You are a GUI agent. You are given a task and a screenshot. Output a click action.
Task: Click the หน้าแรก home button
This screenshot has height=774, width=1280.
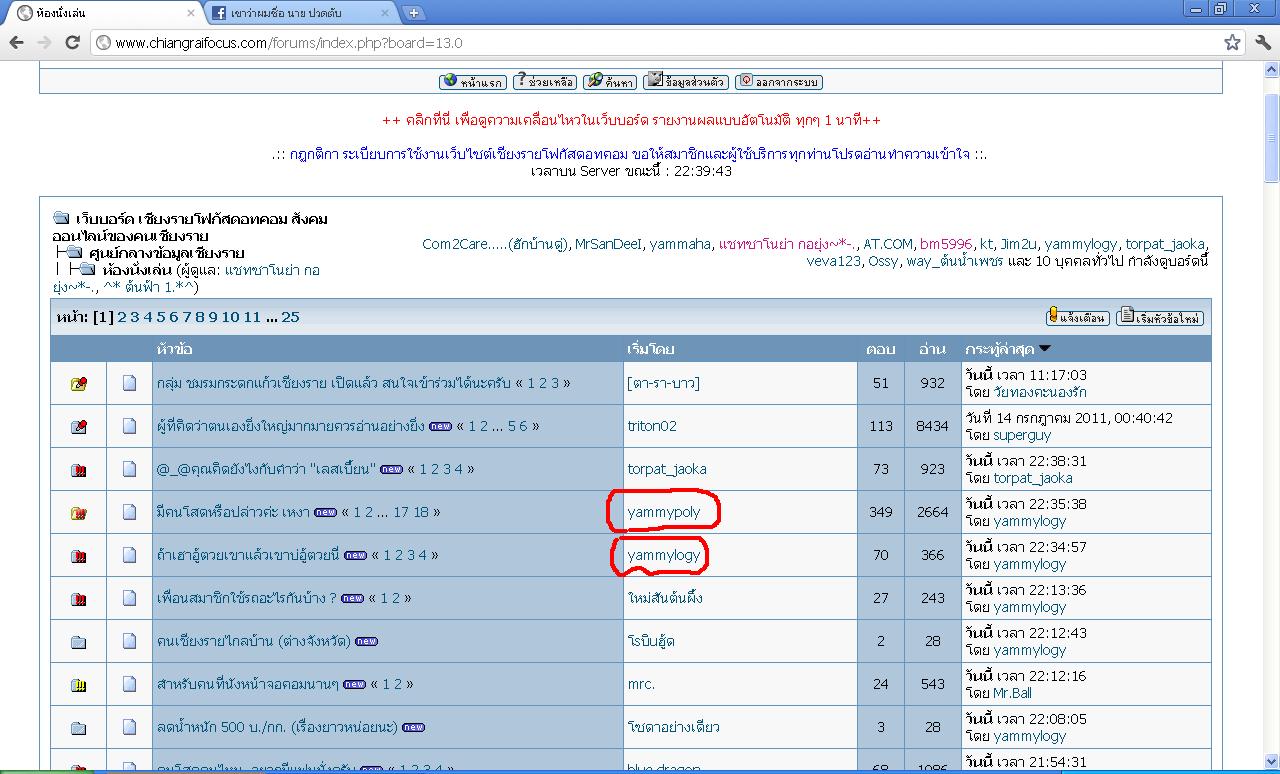473,82
